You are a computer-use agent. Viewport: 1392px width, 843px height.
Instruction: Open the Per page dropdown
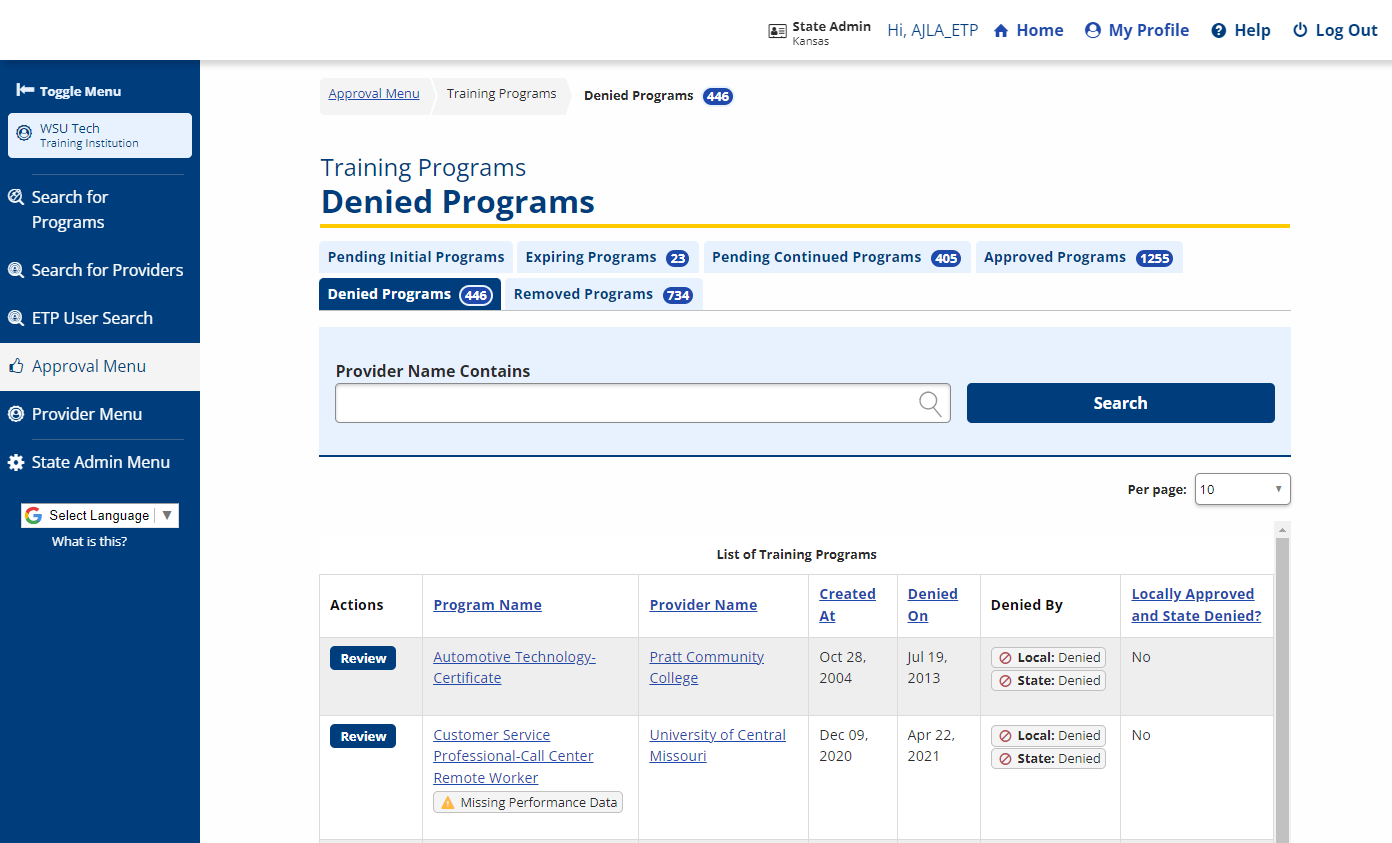point(1242,489)
